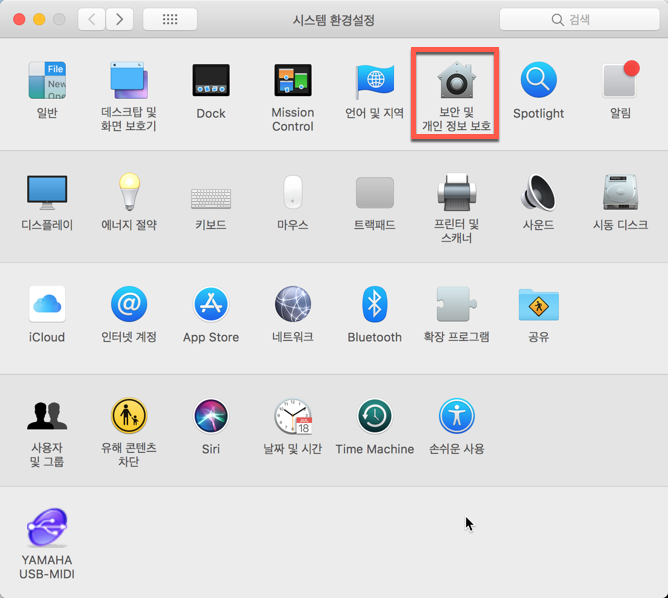The width and height of the screenshot is (668, 598).
Task: Click the 검색 search field
Action: point(579,19)
